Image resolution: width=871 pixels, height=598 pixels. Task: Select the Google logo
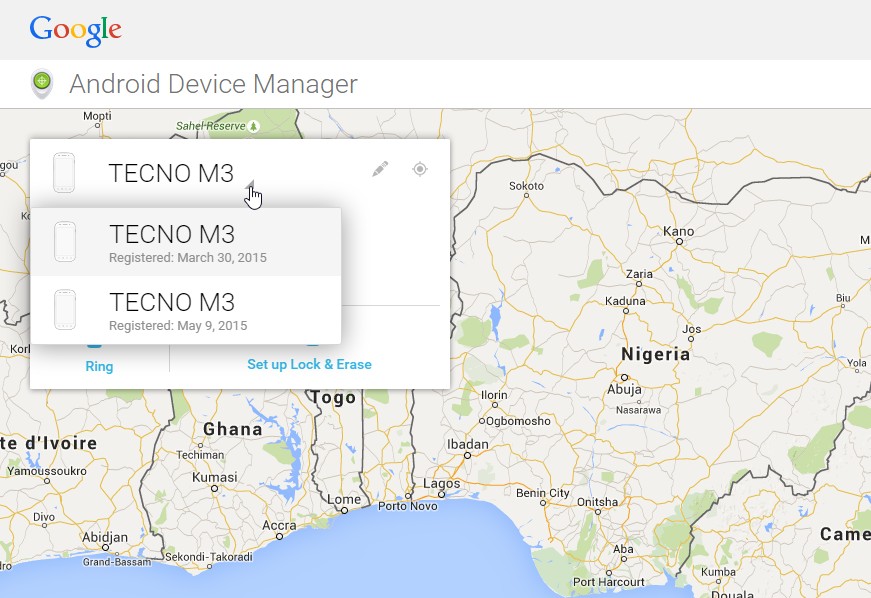click(76, 31)
